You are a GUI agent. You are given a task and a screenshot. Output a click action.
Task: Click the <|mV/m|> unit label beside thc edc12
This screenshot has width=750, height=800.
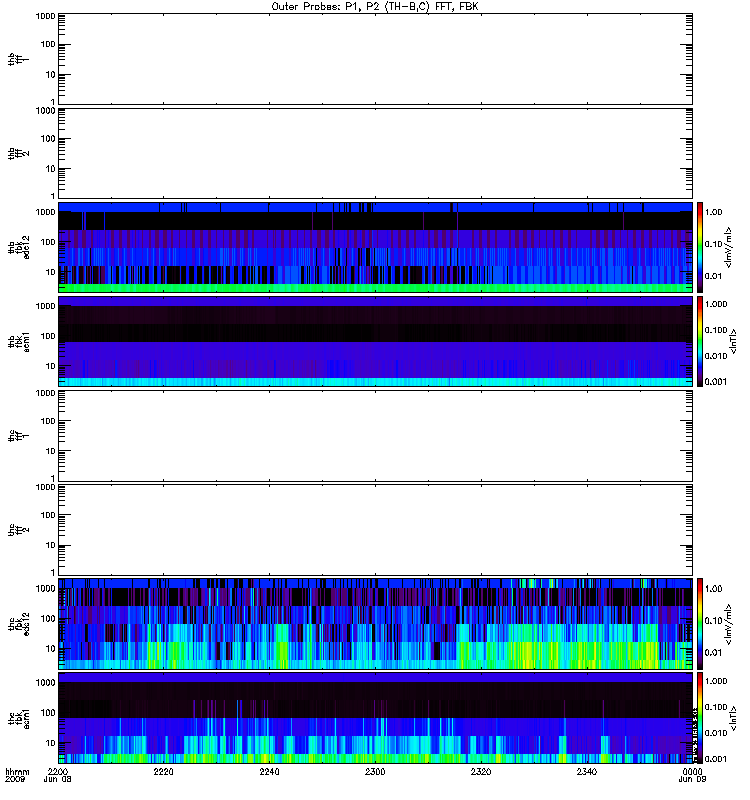[x=729, y=624]
